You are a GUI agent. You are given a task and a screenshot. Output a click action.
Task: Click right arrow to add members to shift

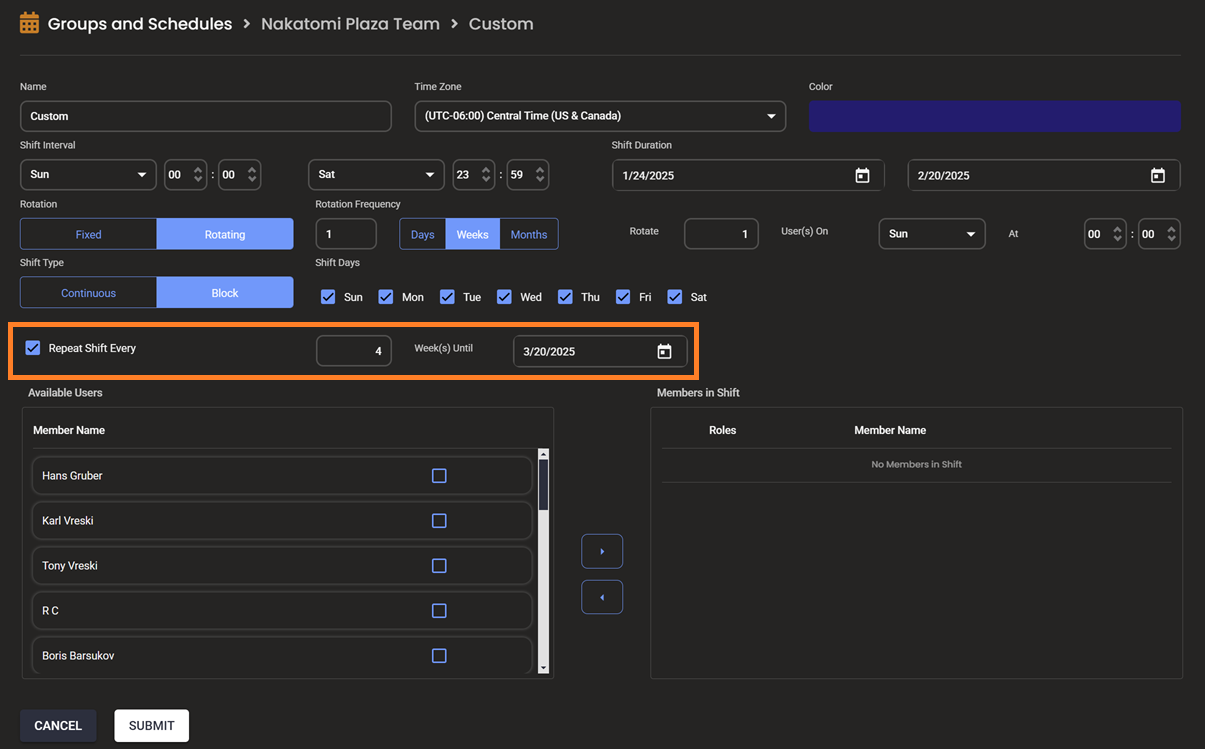(x=602, y=551)
